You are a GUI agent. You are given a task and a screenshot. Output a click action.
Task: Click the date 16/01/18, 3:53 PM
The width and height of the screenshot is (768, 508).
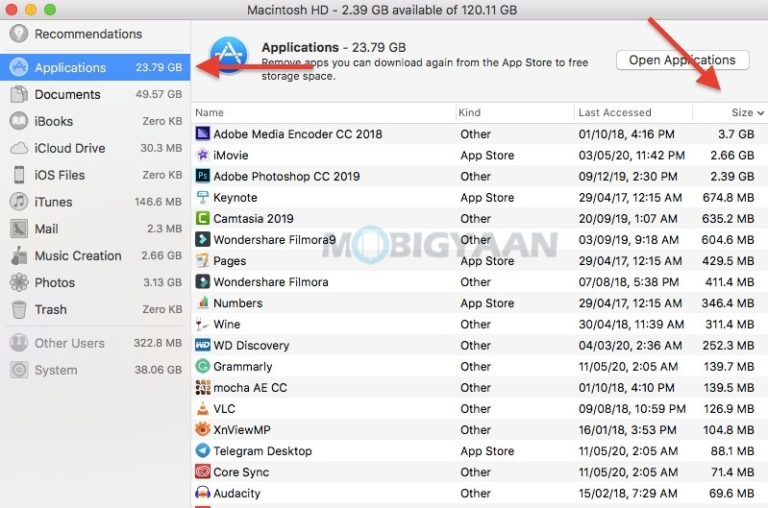click(x=627, y=430)
